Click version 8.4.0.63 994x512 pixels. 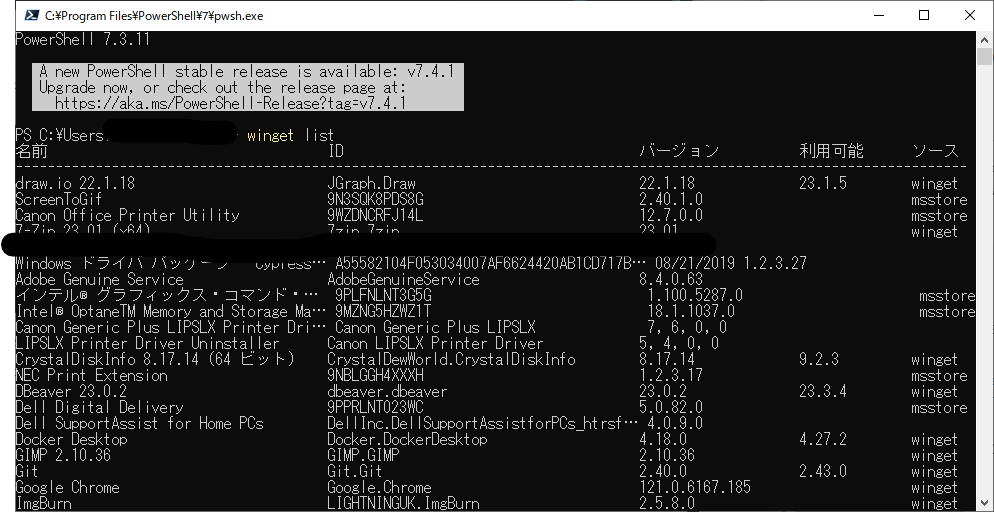click(x=671, y=279)
